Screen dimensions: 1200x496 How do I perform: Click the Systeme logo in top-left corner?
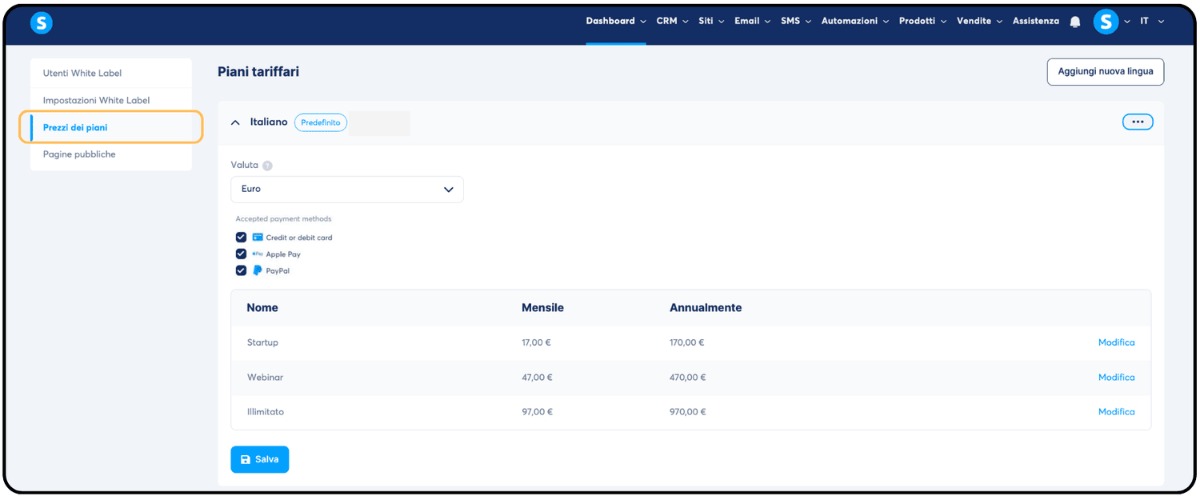41,21
